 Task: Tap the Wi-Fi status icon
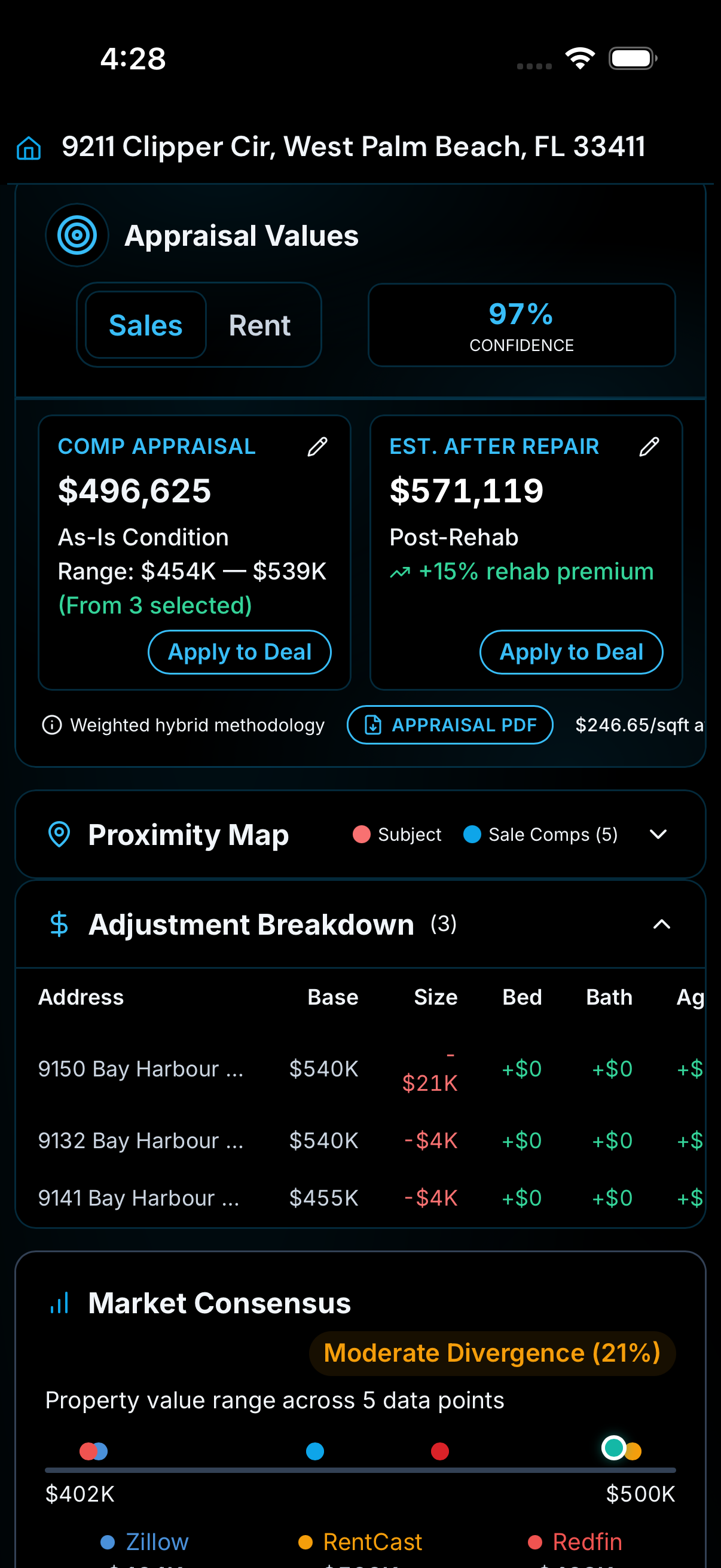[x=580, y=59]
